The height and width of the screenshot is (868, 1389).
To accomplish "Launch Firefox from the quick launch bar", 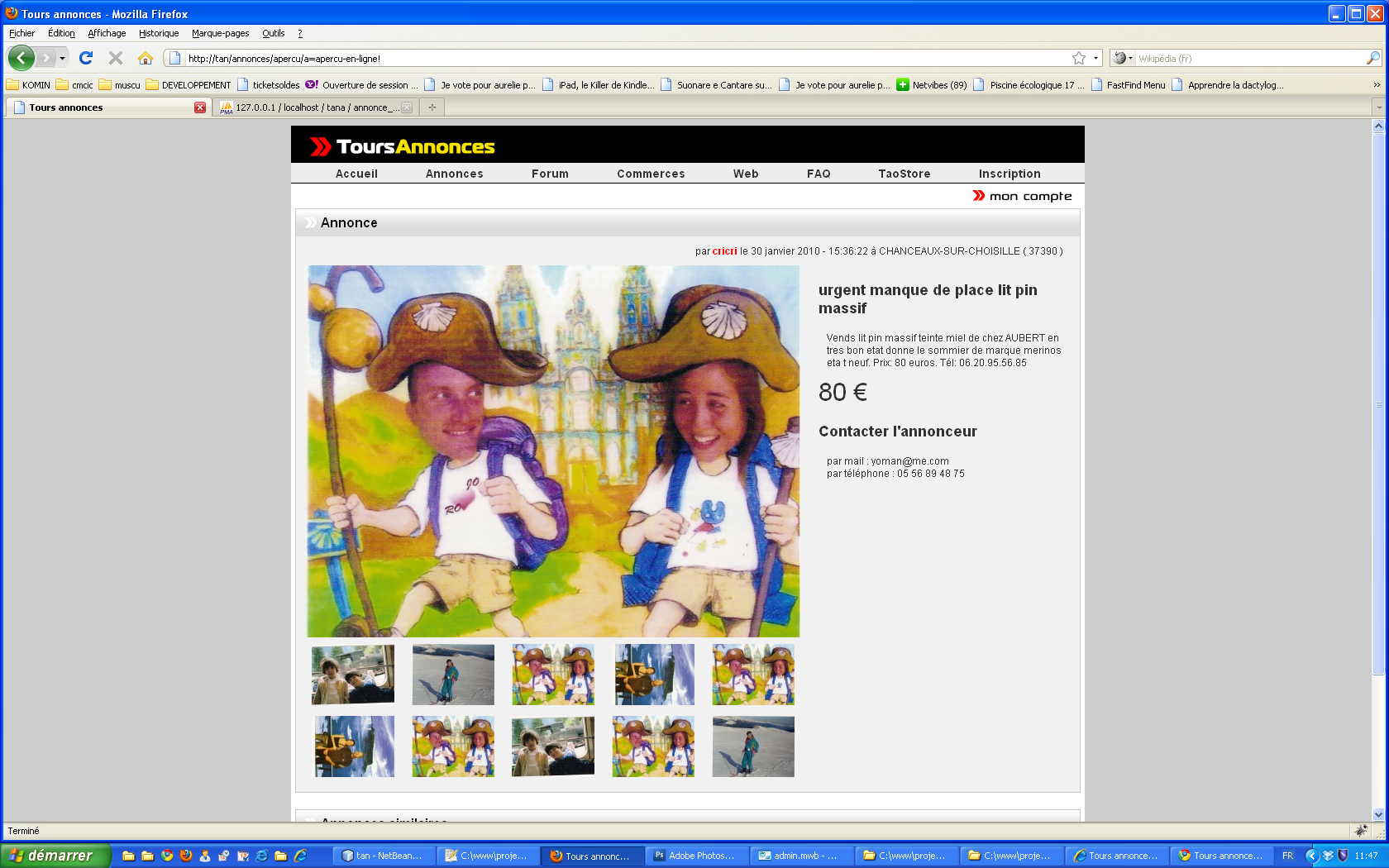I will coord(186,856).
